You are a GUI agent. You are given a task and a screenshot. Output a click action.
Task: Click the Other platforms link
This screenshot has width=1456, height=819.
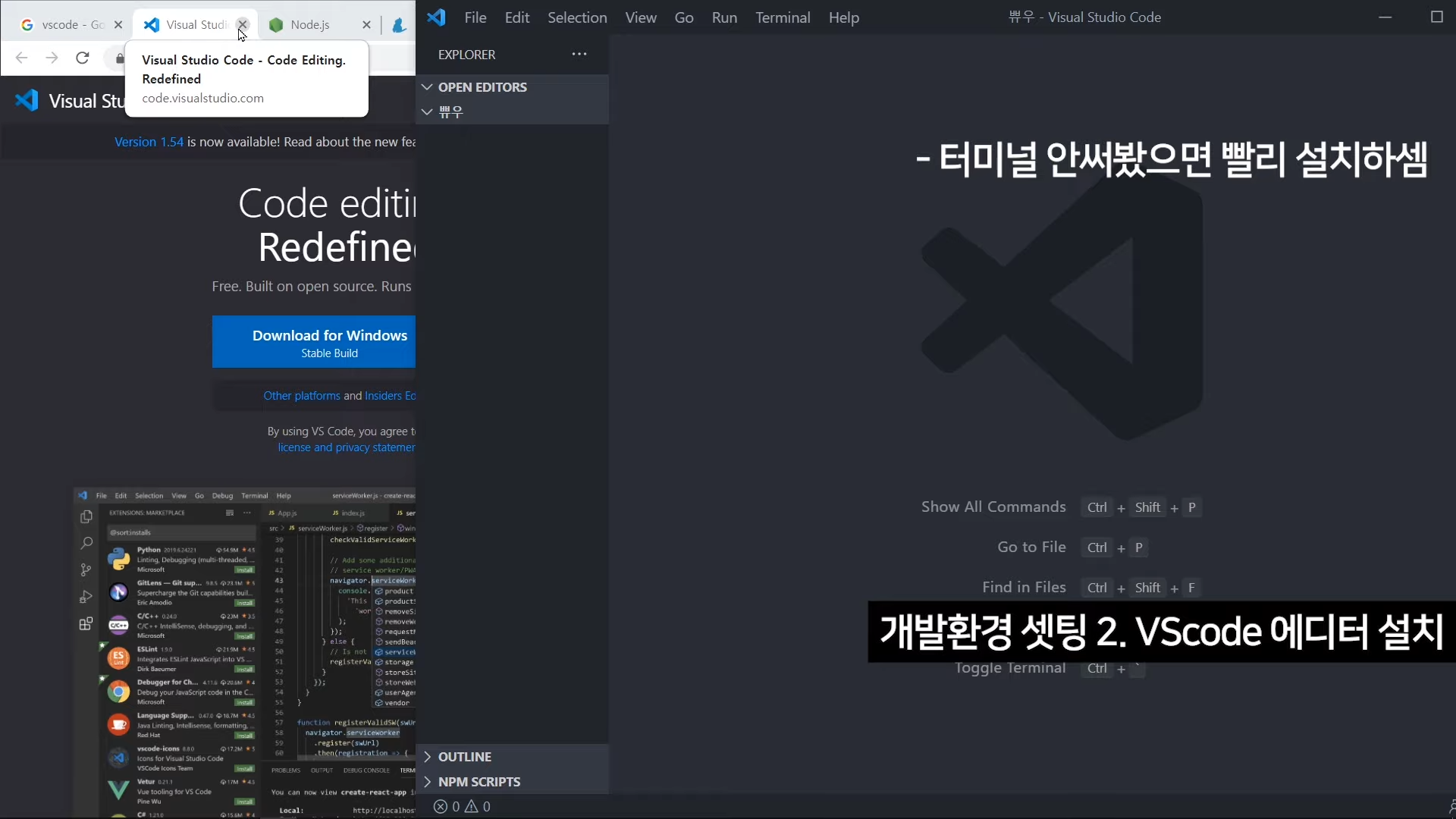tap(302, 396)
